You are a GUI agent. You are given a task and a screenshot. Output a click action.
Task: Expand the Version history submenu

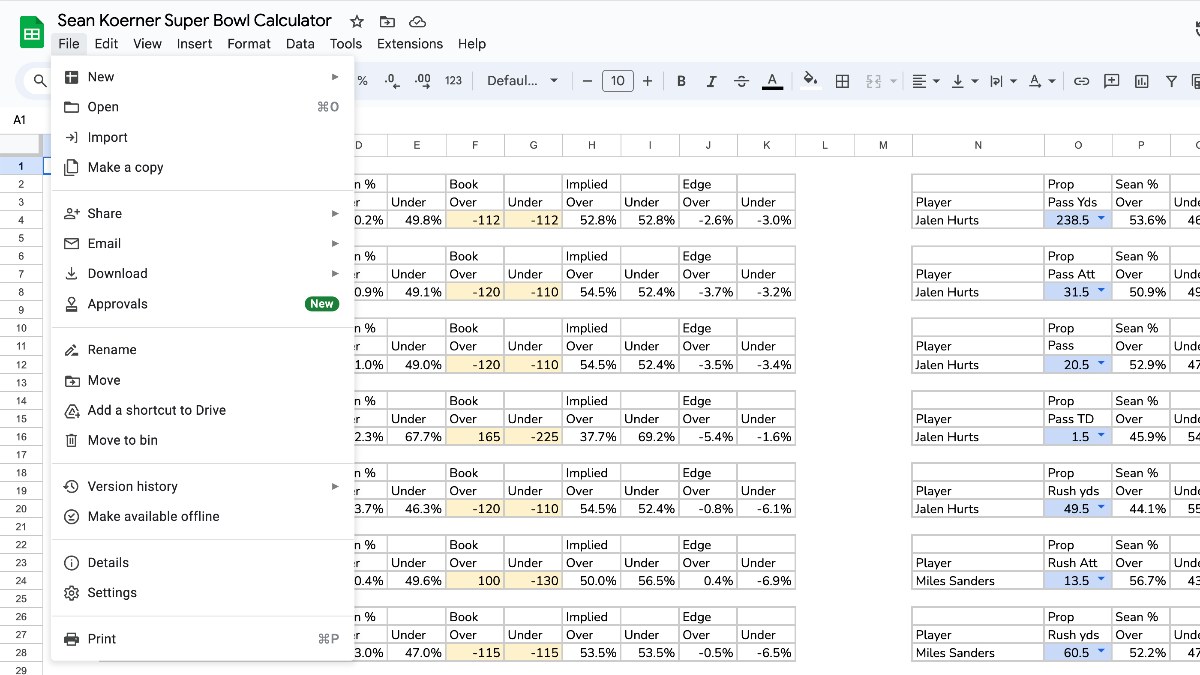[x=203, y=486]
